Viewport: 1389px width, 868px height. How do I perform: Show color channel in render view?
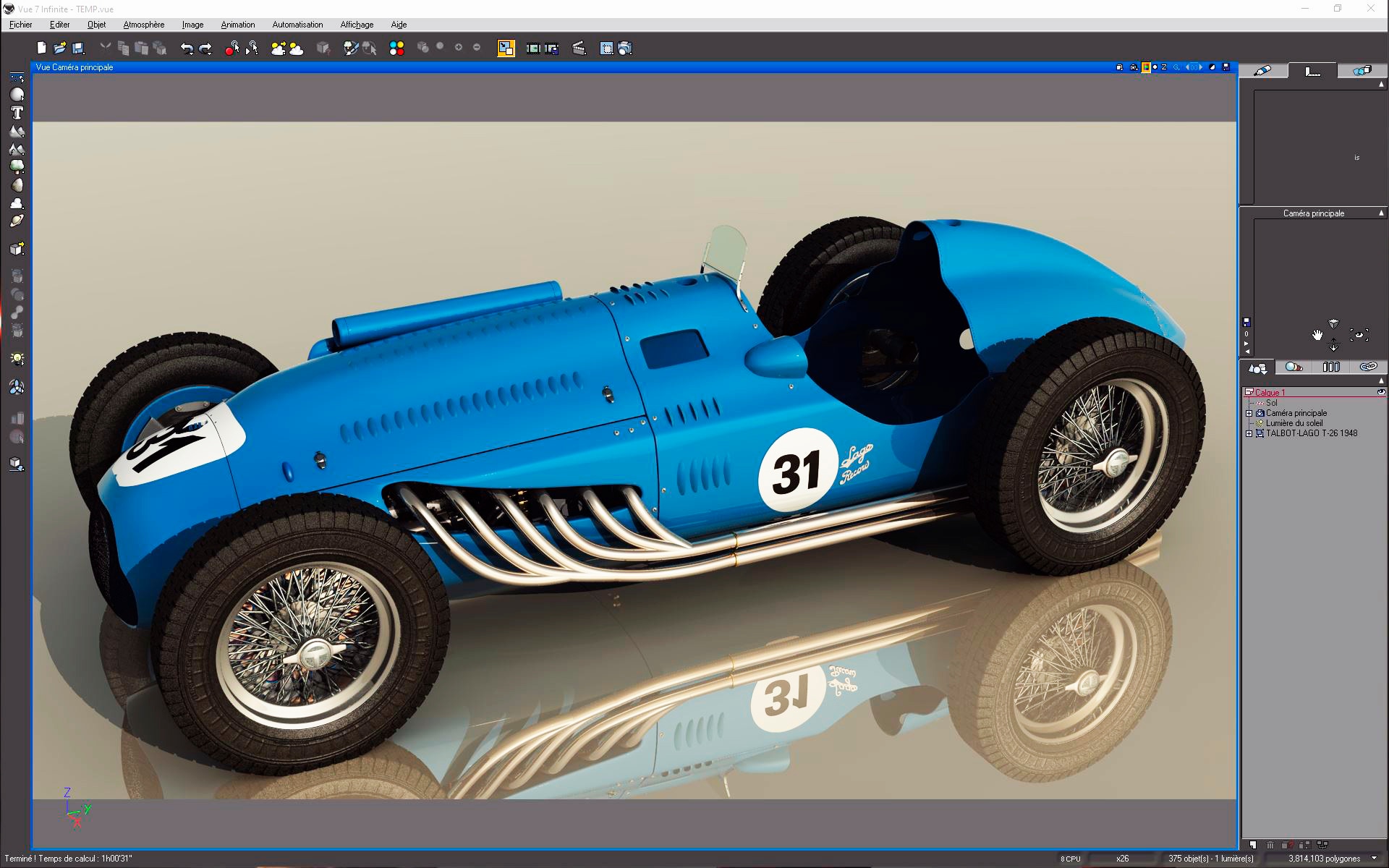(1146, 67)
